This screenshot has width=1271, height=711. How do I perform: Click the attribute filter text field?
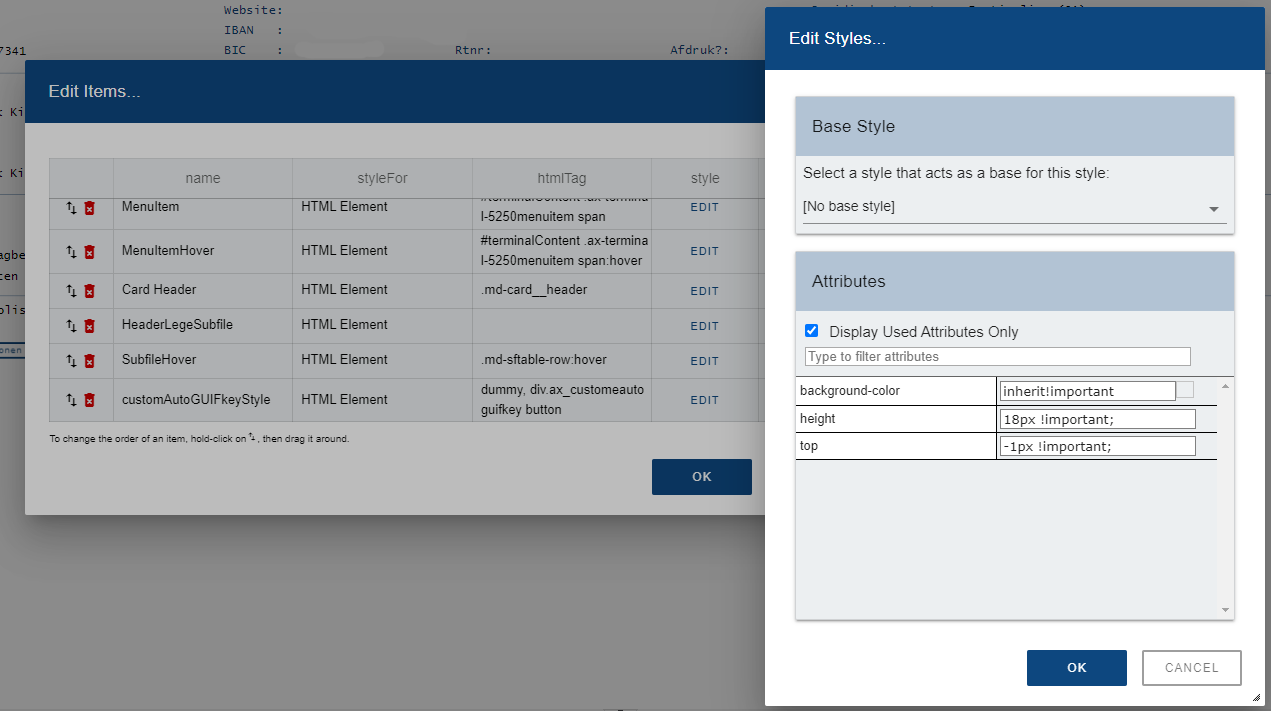998,357
